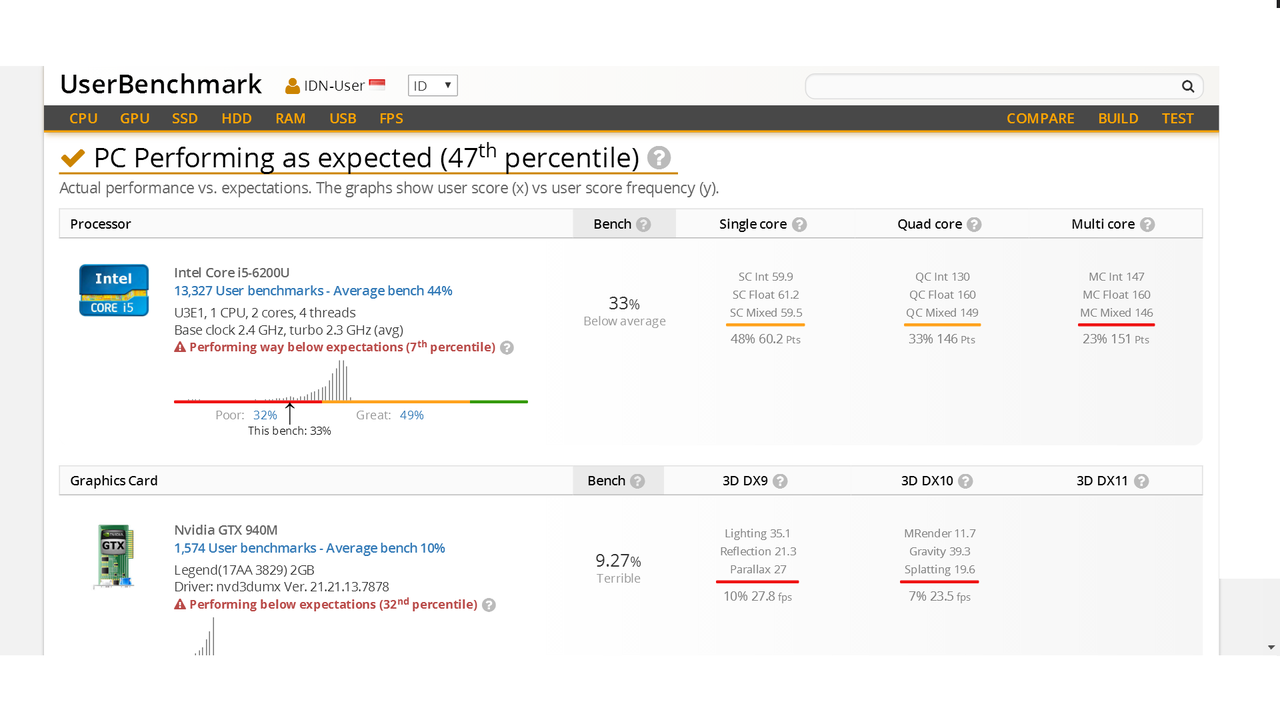Click the orange checkmark icon in heading
This screenshot has width=1280, height=720.
coord(72,158)
